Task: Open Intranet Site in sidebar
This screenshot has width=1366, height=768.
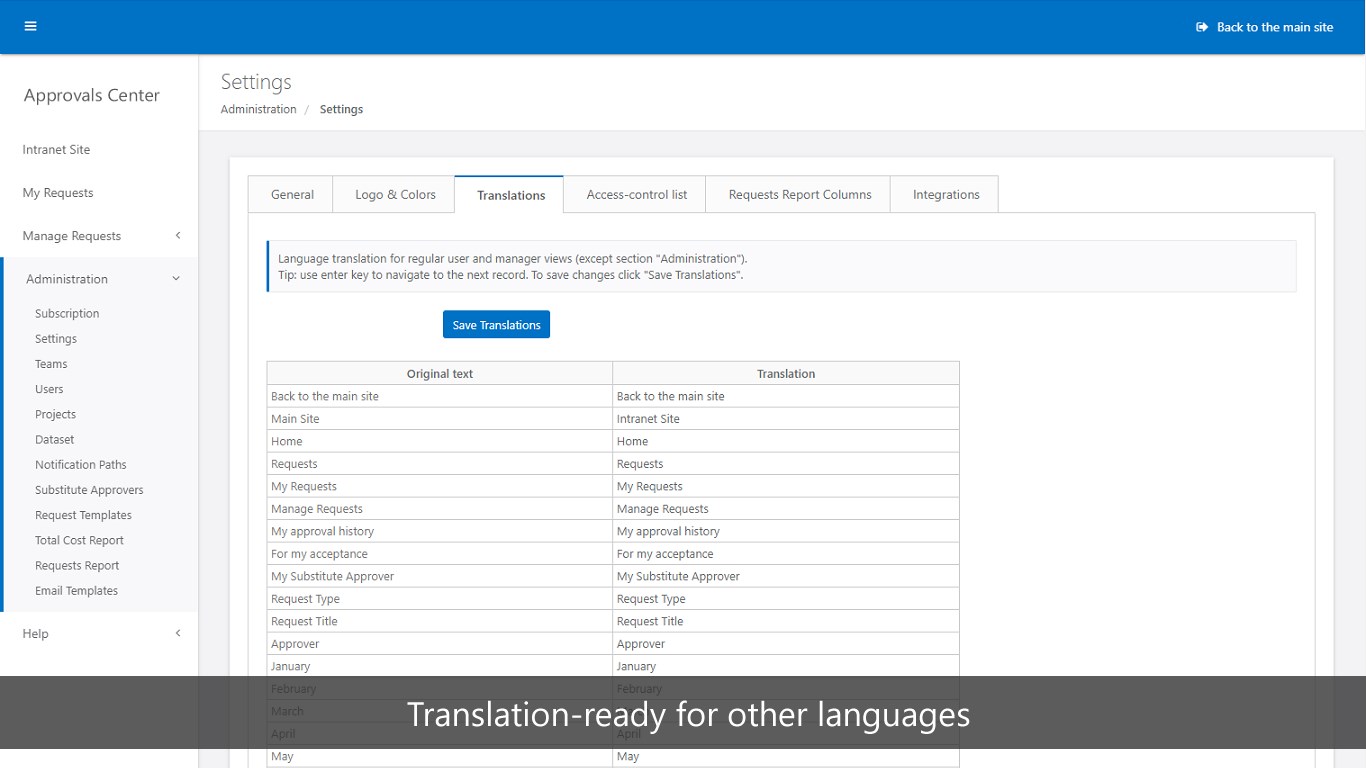Action: coord(56,149)
